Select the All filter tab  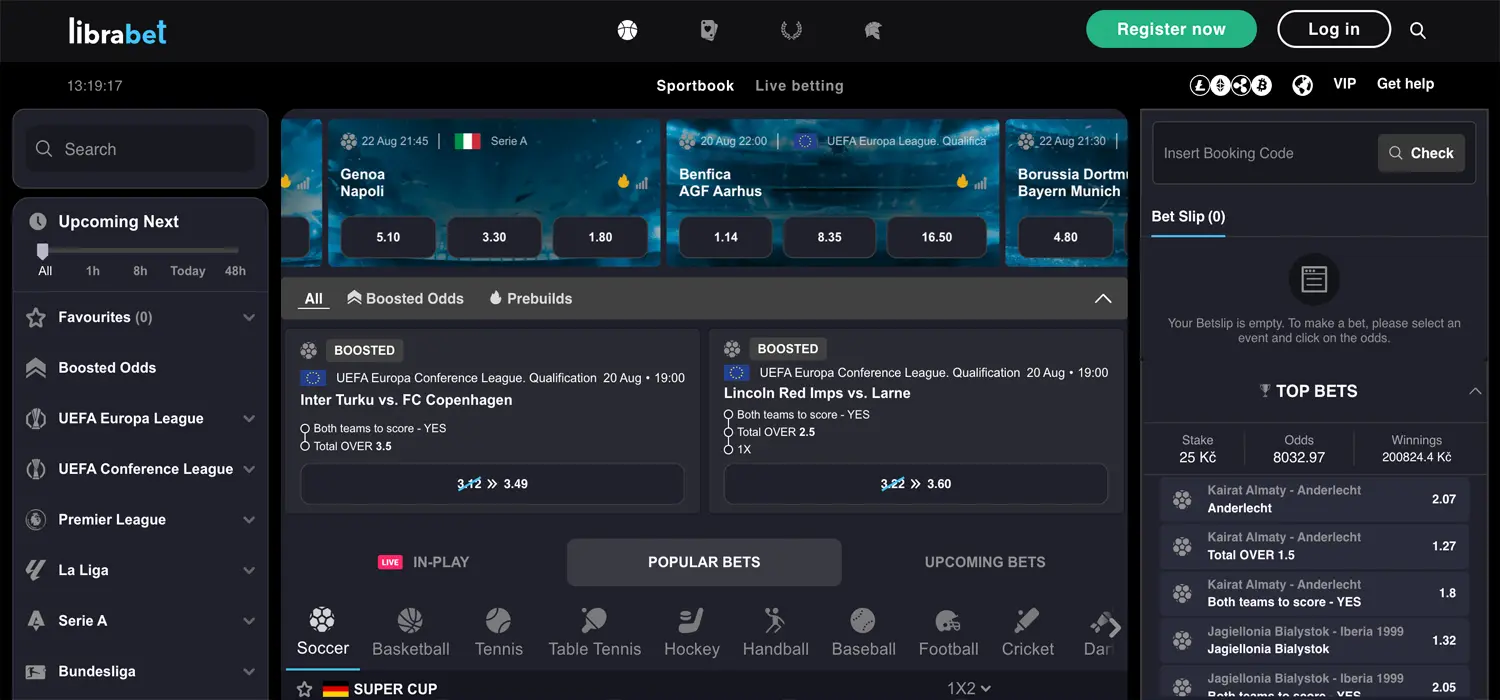[314, 299]
